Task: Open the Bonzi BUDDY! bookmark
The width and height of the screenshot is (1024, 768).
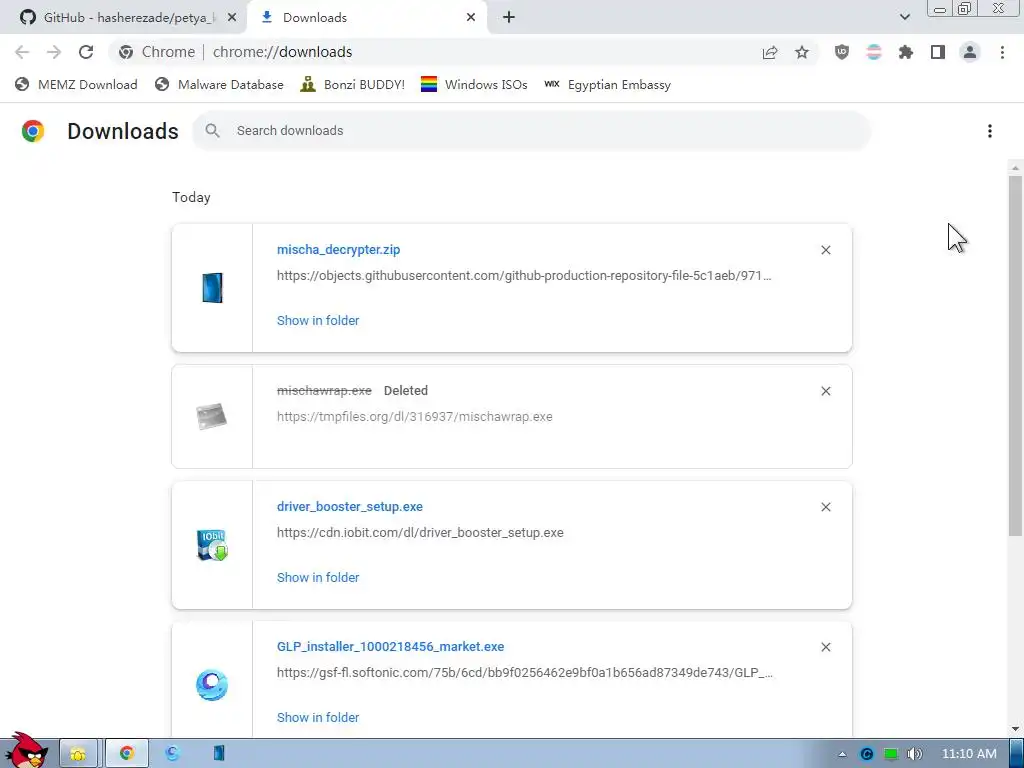Action: pos(352,85)
